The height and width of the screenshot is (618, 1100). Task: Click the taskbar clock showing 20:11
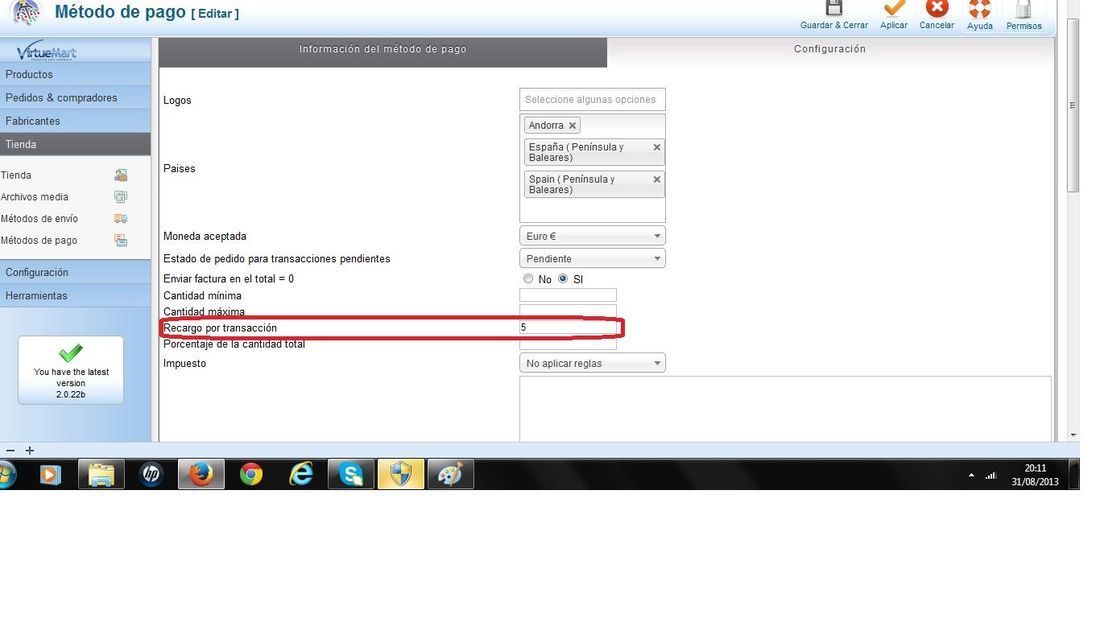1035,475
